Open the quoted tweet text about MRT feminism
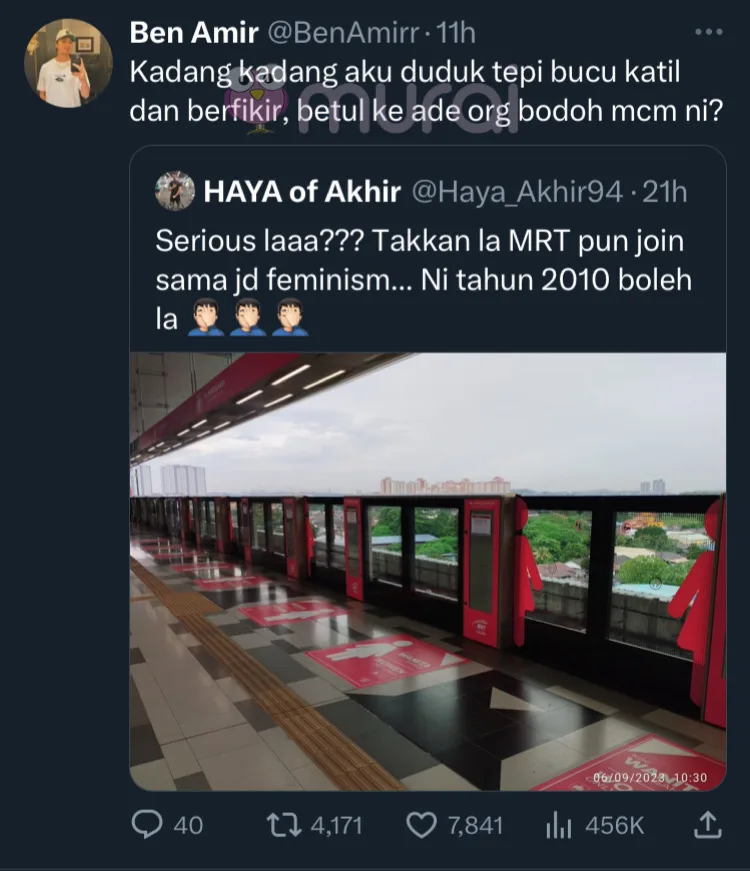The image size is (750, 871). click(423, 281)
